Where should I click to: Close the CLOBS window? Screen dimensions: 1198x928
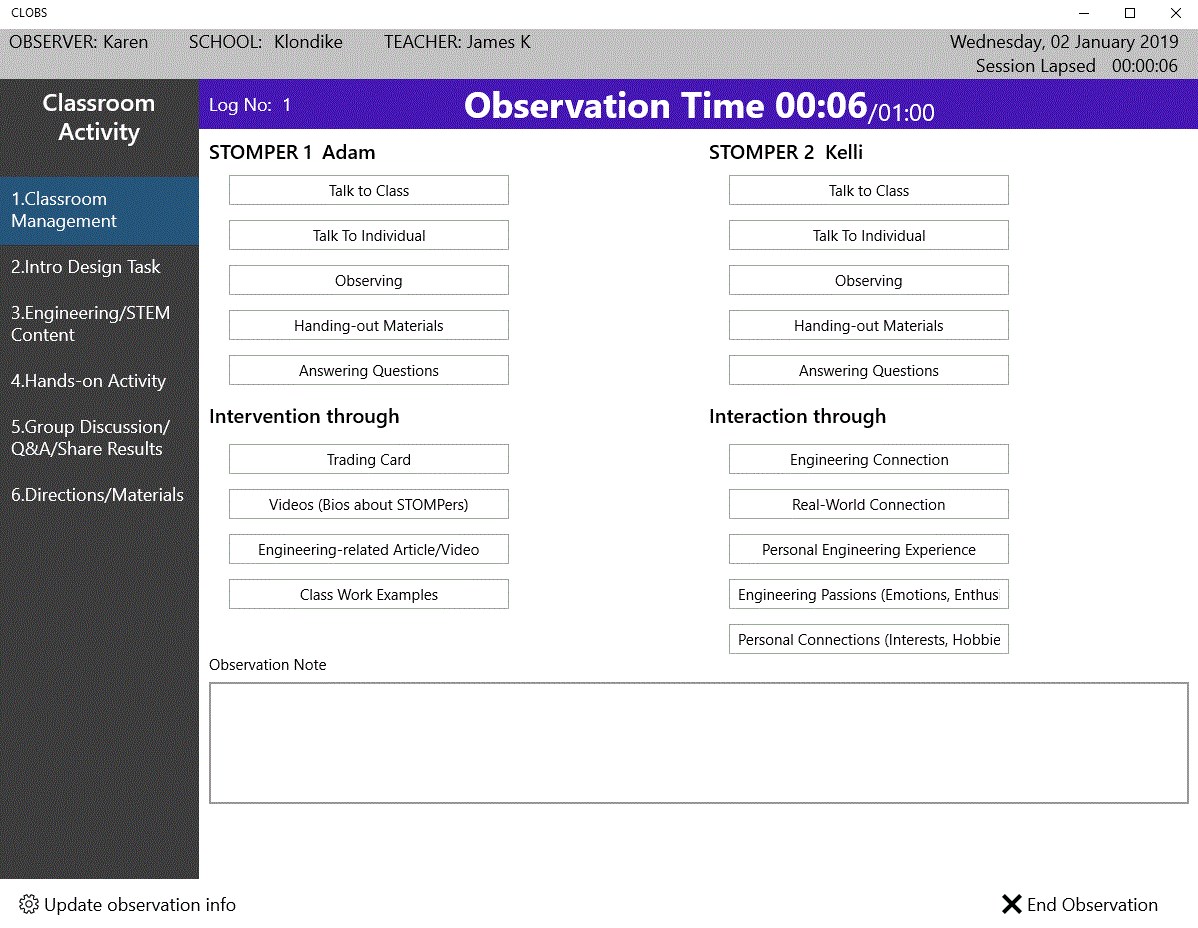point(1176,13)
